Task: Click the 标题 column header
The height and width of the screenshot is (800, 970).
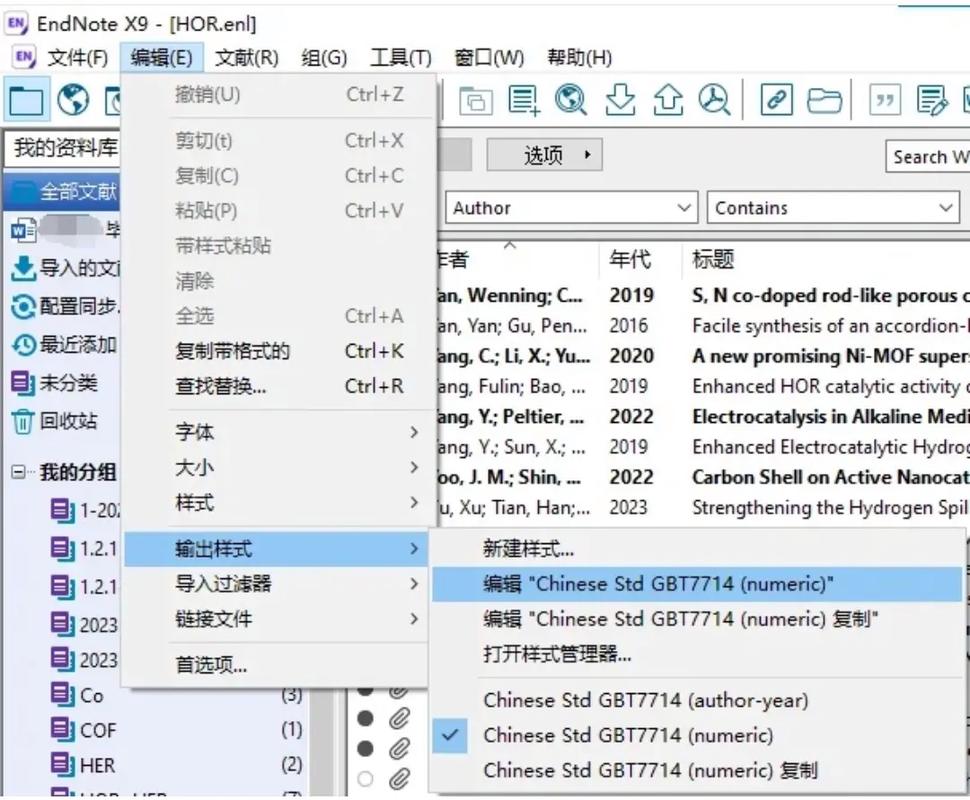Action: coord(826,259)
